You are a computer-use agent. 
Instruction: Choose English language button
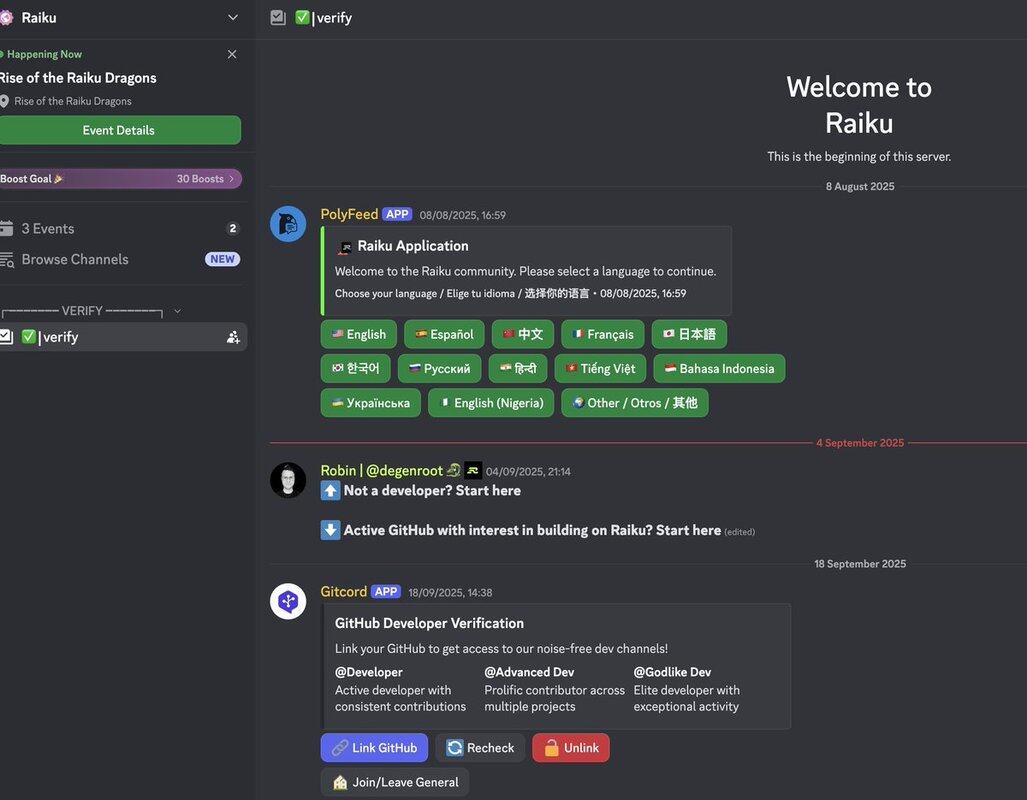point(358,335)
